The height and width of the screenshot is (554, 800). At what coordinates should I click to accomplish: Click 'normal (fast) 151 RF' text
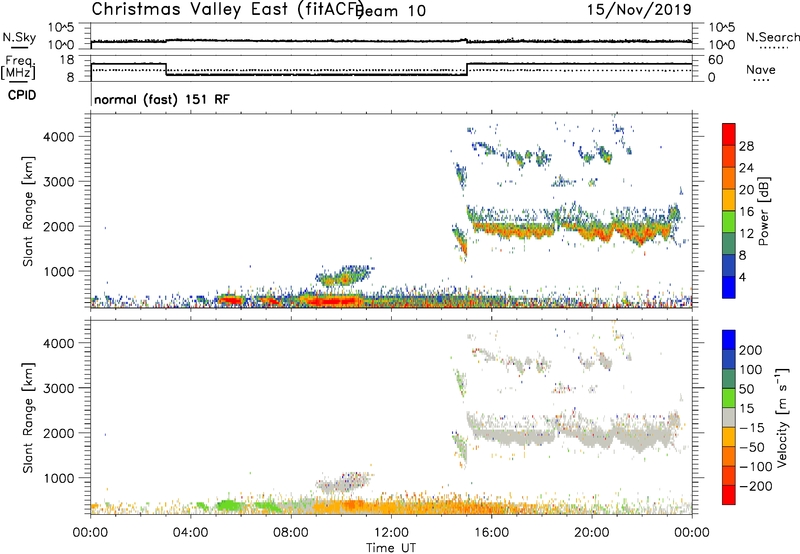162,99
